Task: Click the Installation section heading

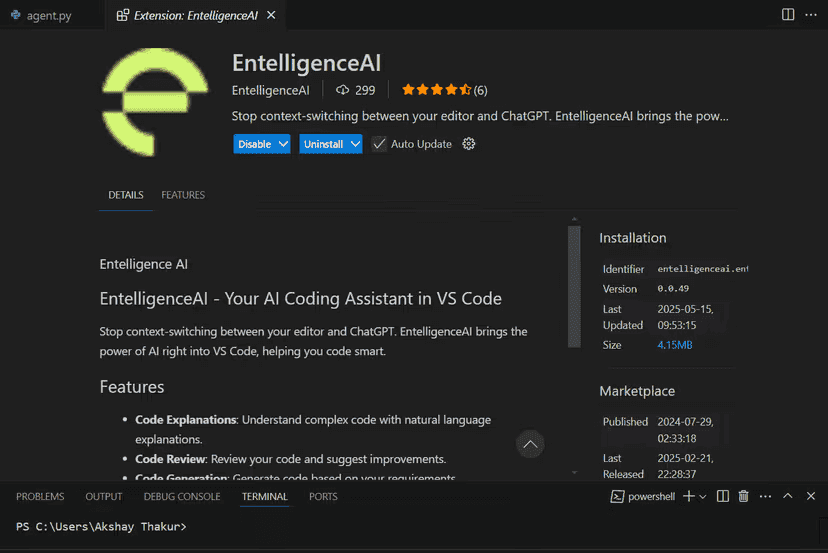Action: (633, 238)
